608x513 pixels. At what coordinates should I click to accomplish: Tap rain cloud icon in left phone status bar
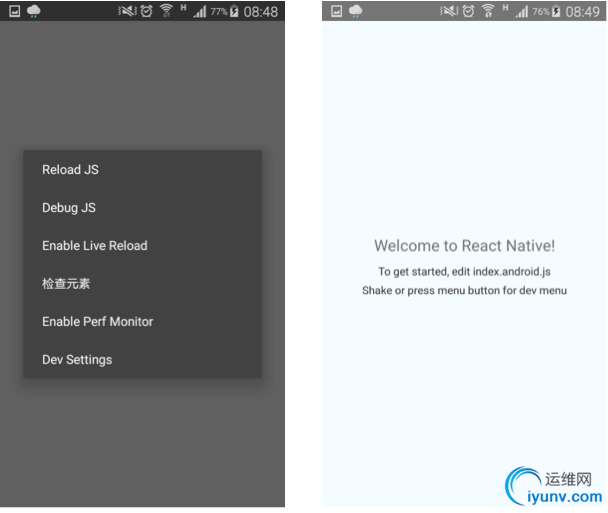(34, 11)
